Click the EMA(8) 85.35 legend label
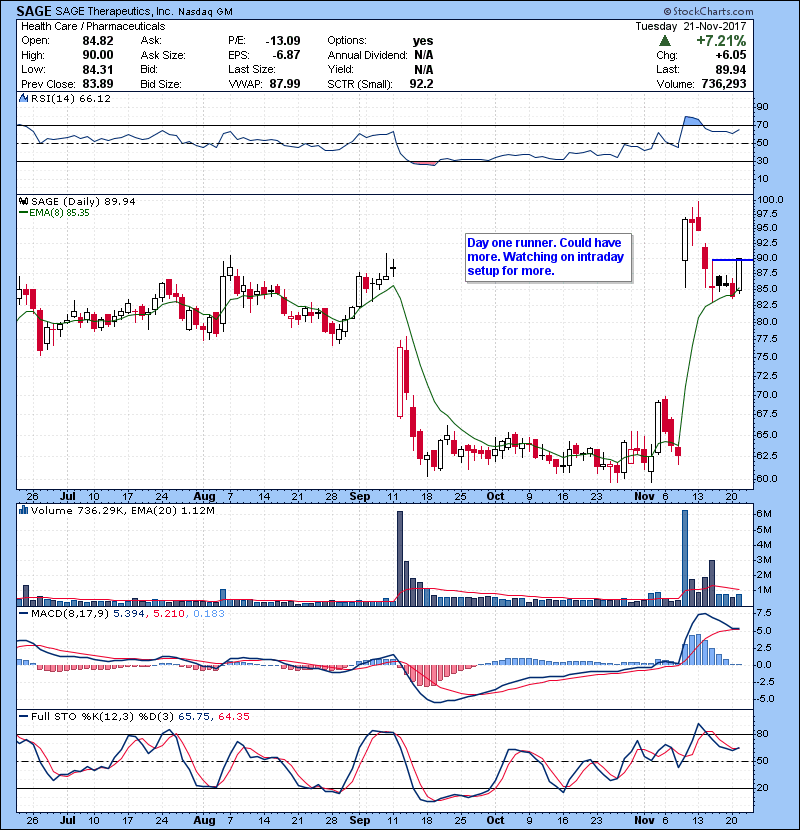This screenshot has width=800, height=830. 59,213
